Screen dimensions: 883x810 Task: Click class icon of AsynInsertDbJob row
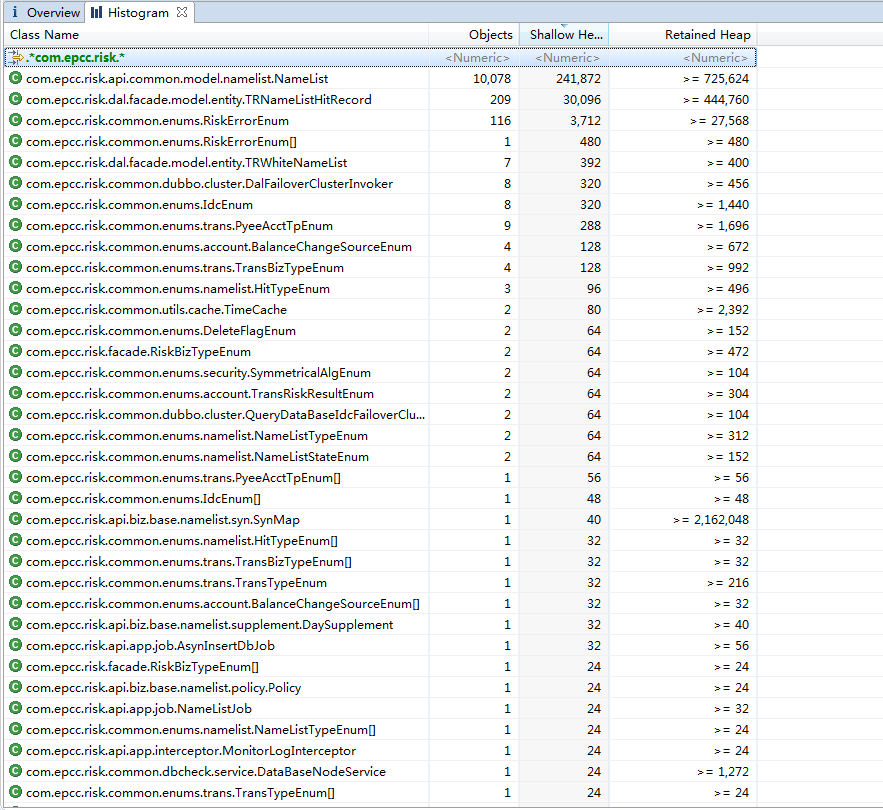[x=16, y=646]
